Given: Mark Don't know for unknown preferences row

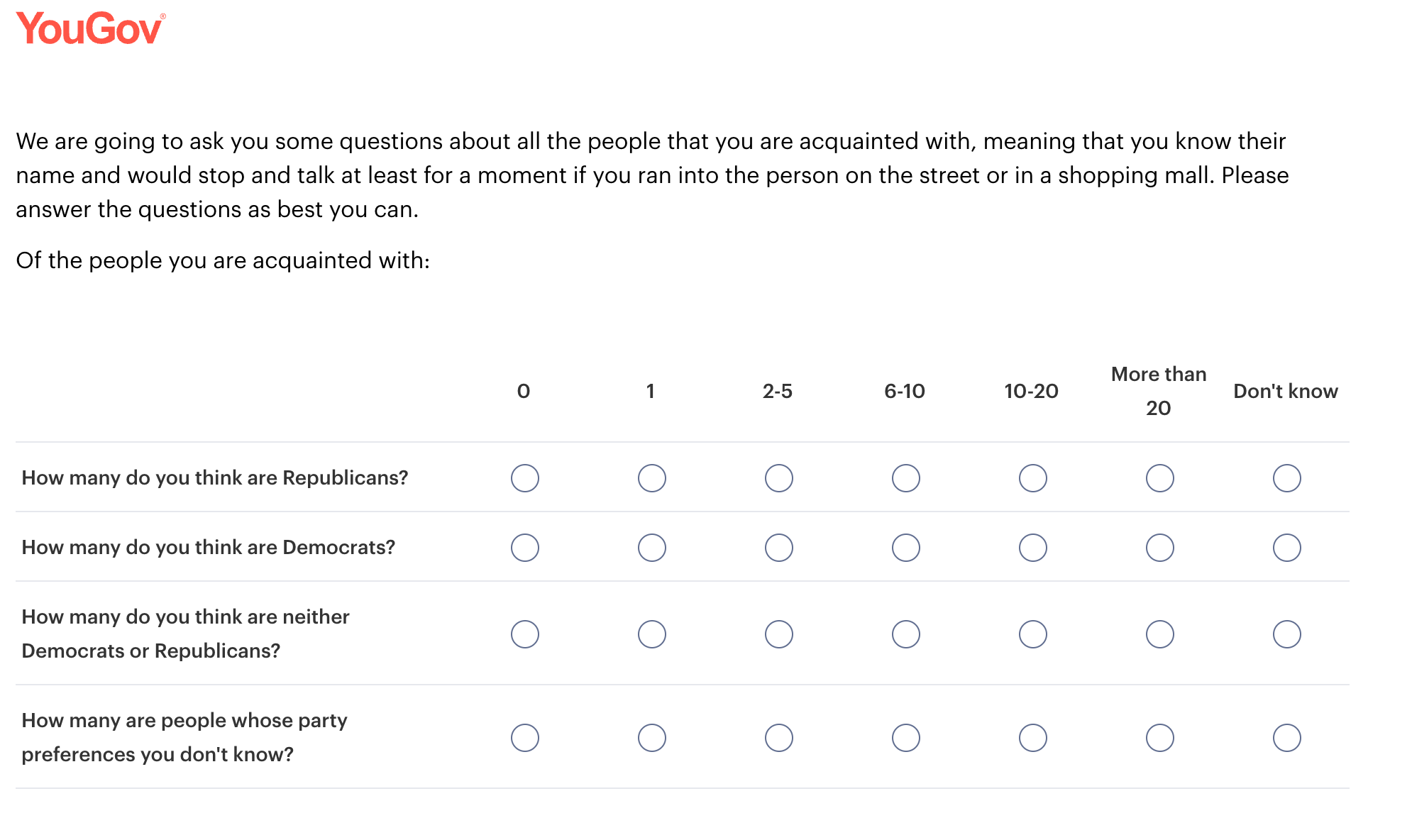Looking at the screenshot, I should 1286,738.
